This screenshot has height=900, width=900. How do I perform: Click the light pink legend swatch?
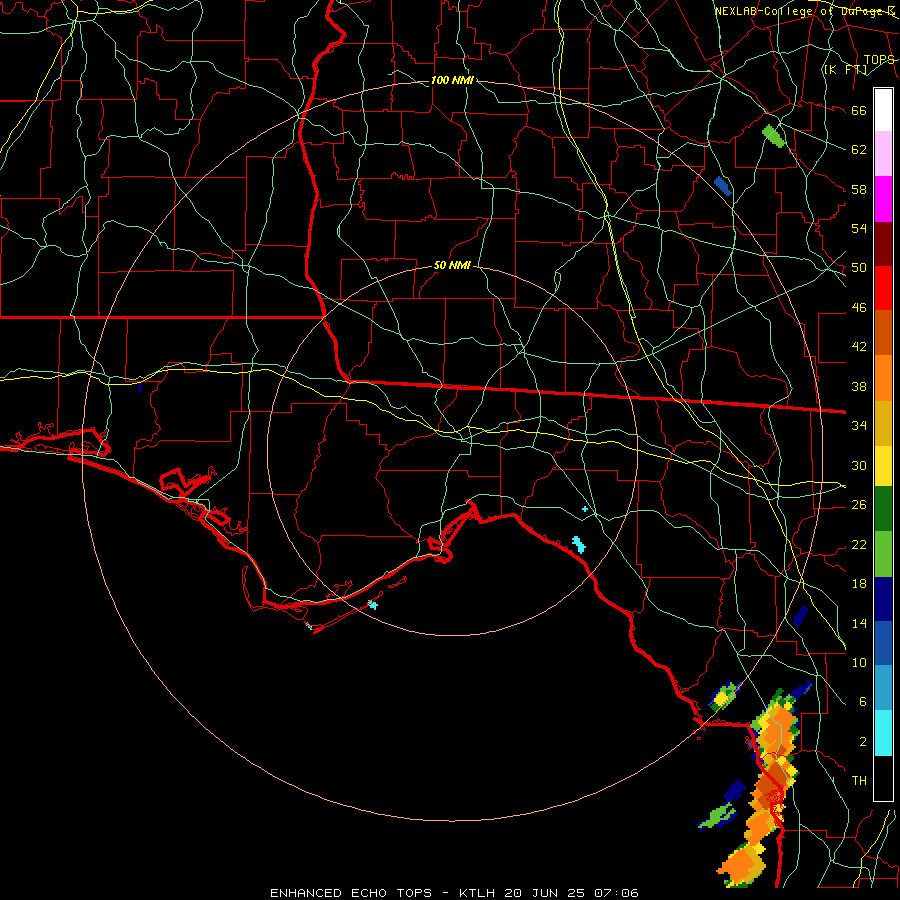[883, 154]
